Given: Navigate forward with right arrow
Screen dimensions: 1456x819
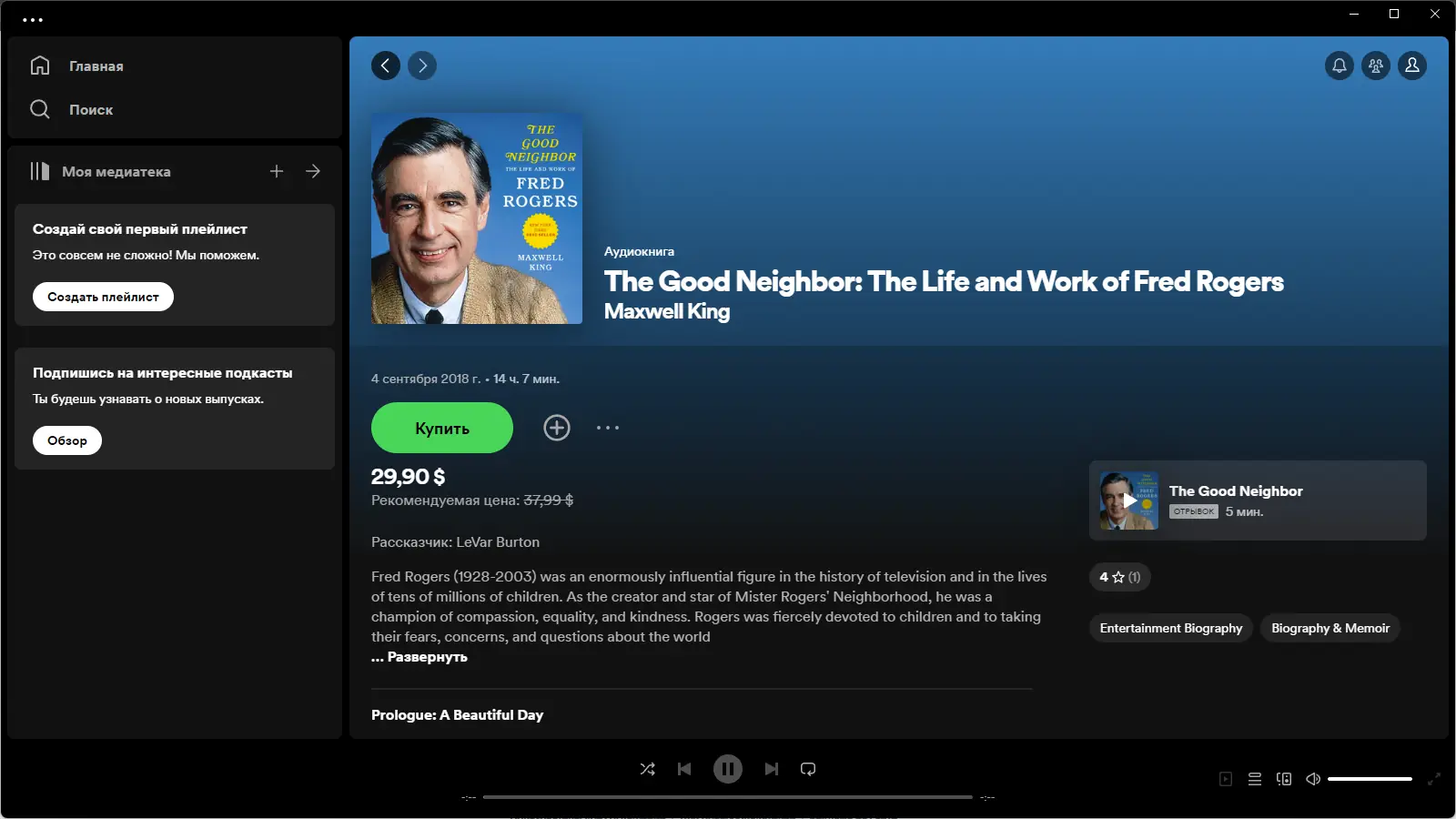Looking at the screenshot, I should [x=422, y=66].
